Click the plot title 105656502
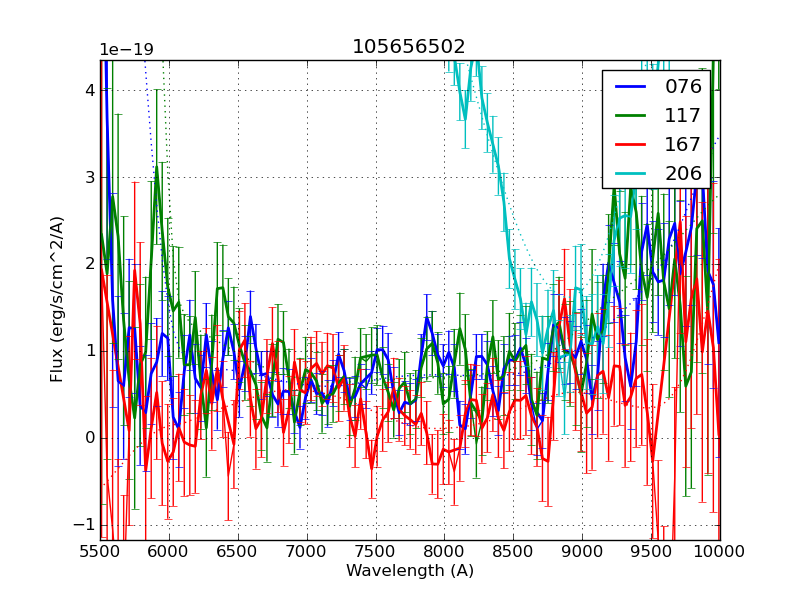This screenshot has height=600, width=800. pos(409,47)
